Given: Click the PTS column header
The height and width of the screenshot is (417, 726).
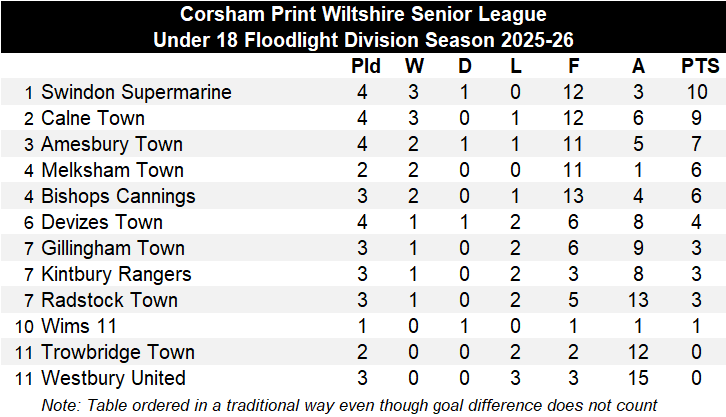Looking at the screenshot, I should (x=700, y=66).
